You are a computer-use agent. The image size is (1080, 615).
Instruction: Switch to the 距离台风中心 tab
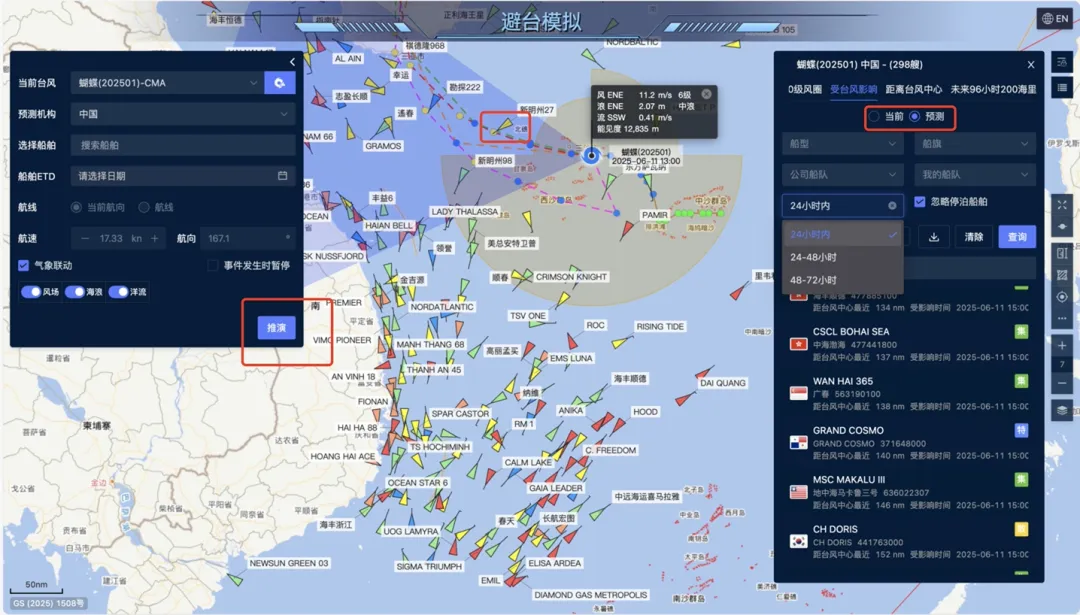(913, 90)
